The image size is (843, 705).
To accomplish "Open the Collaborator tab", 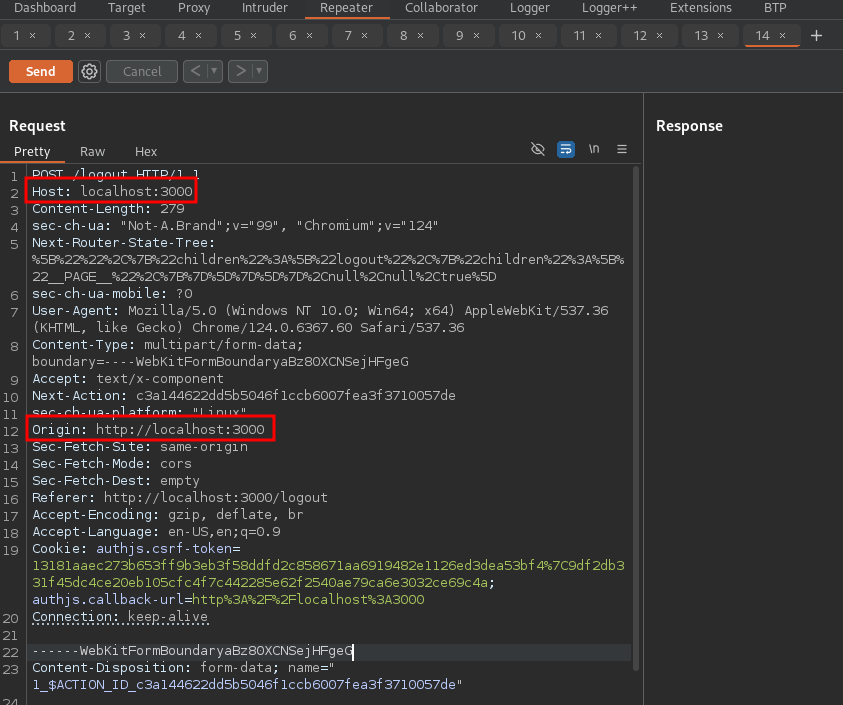I will [441, 8].
